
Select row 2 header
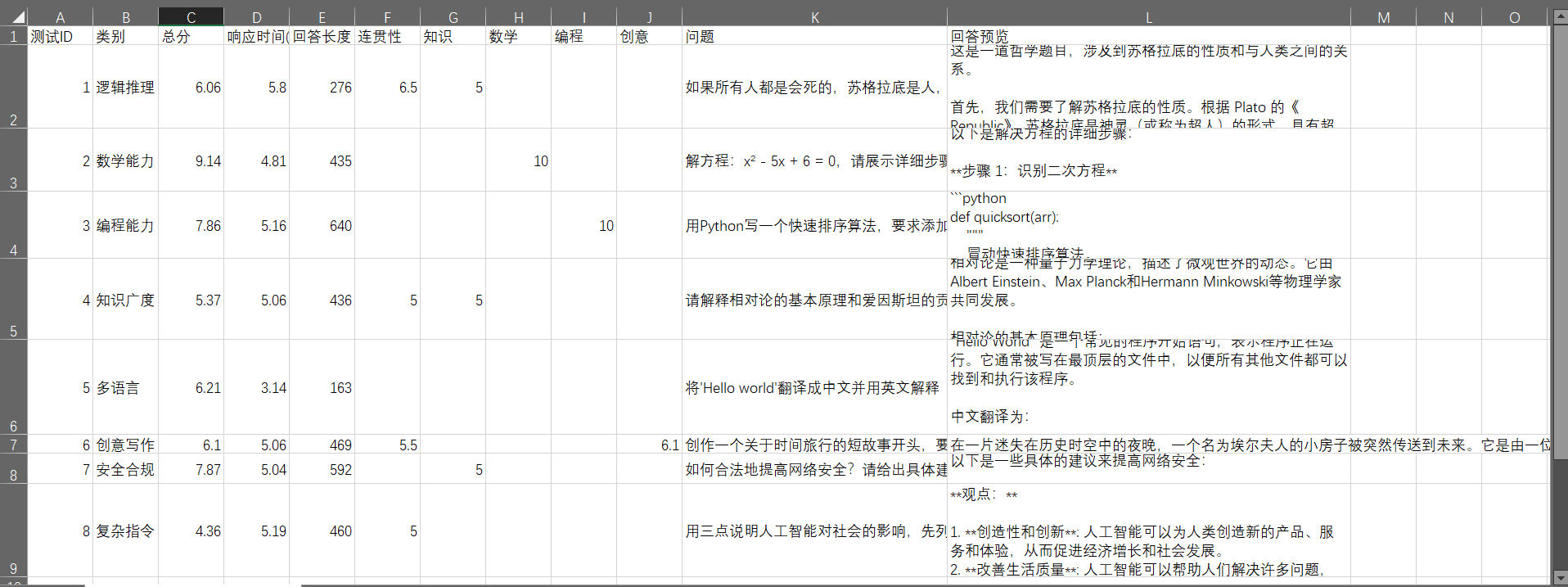pos(14,87)
